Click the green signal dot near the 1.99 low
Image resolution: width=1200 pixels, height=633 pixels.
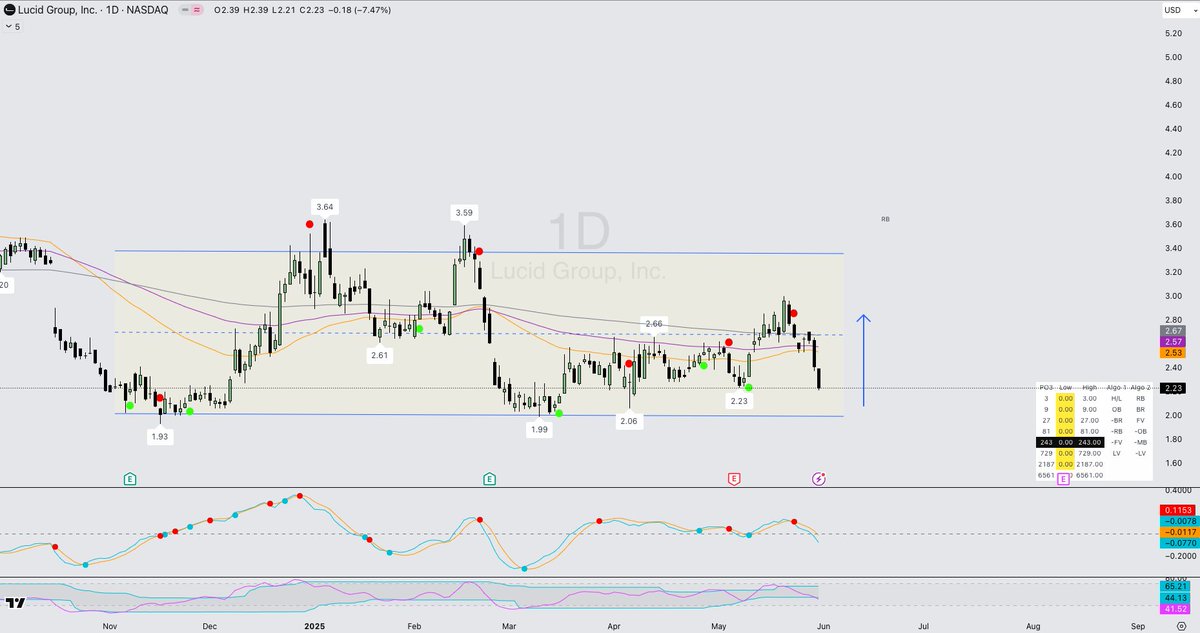click(x=559, y=413)
